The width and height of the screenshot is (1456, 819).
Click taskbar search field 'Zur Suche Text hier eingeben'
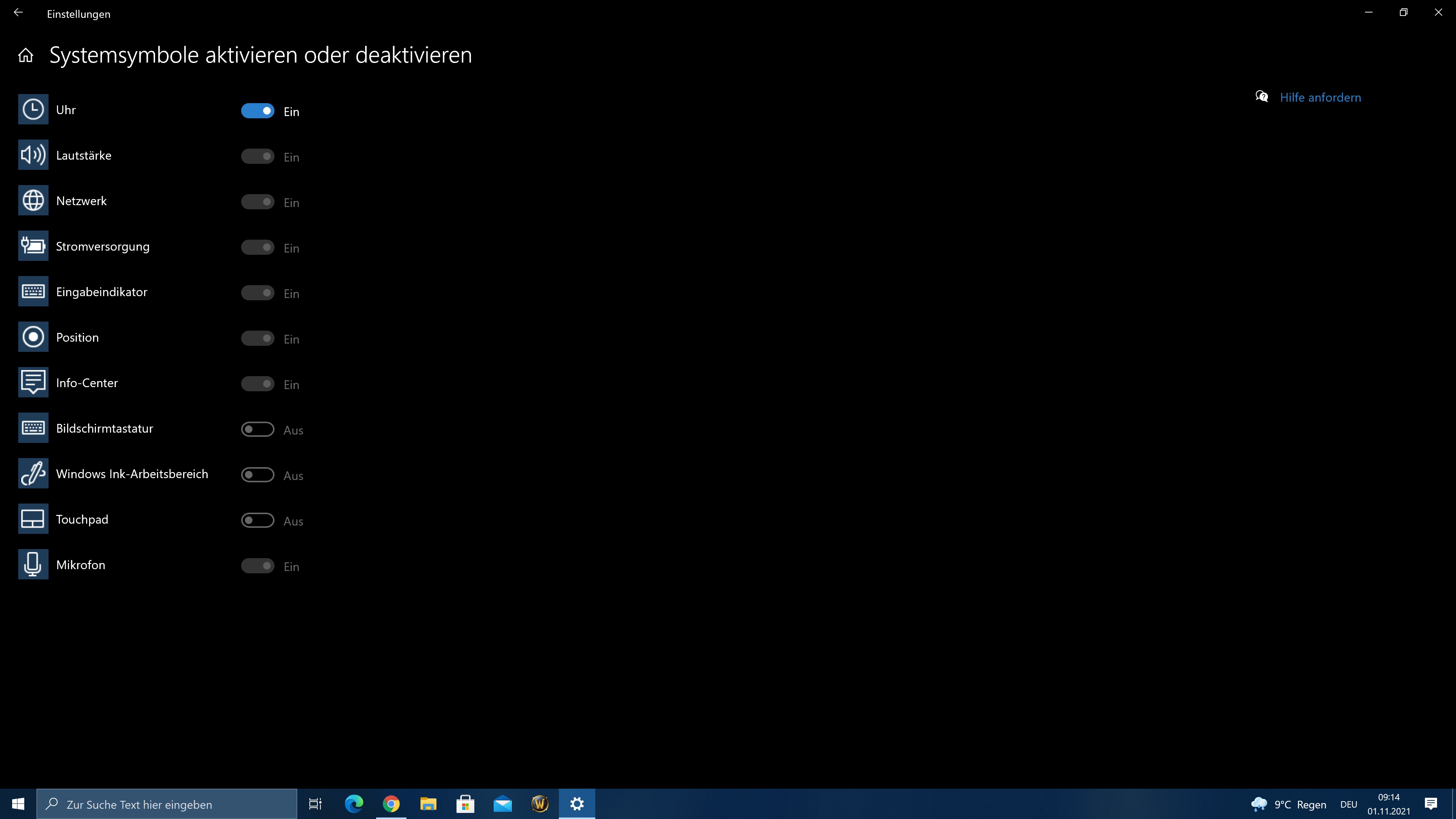(x=167, y=804)
